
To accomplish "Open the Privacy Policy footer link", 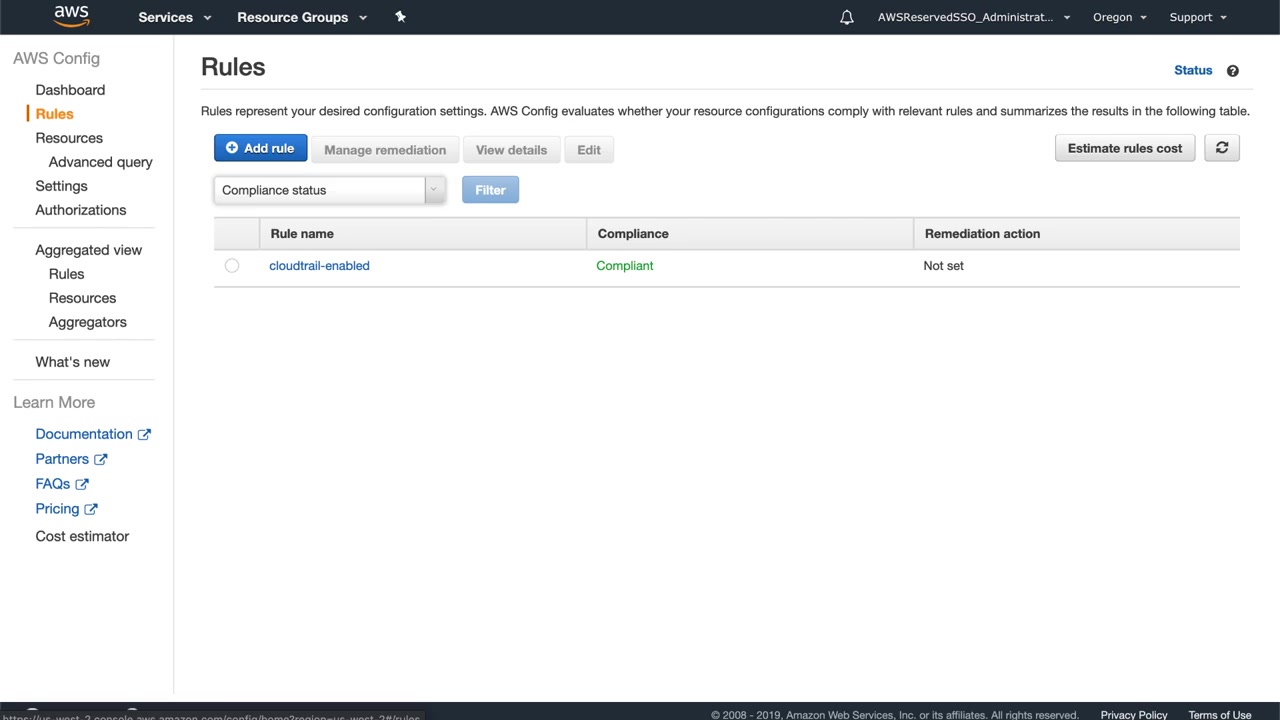I will pos(1134,715).
